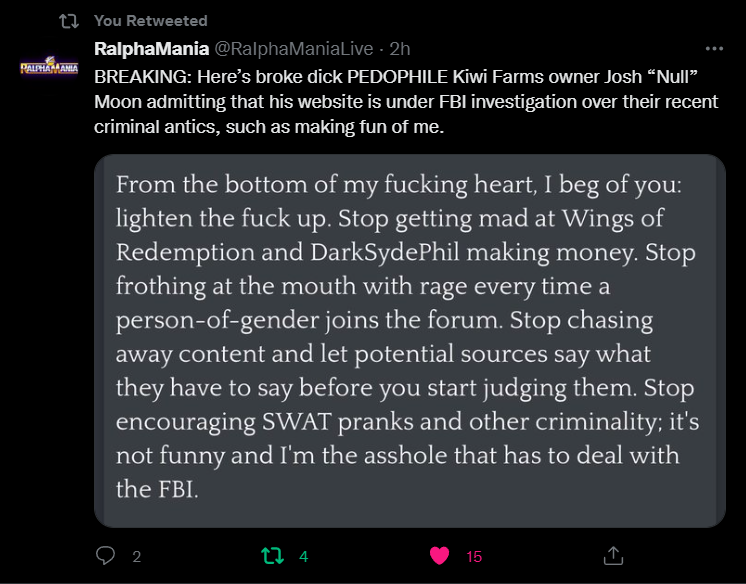
Task: Open the You Retweeted label
Action: [150, 21]
